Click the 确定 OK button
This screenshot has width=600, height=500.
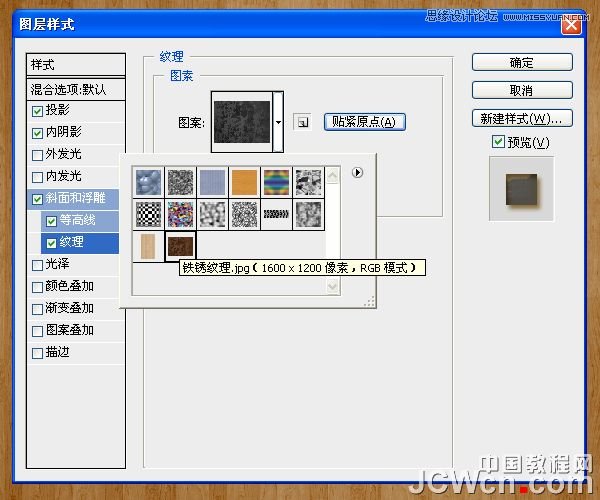tap(522, 62)
